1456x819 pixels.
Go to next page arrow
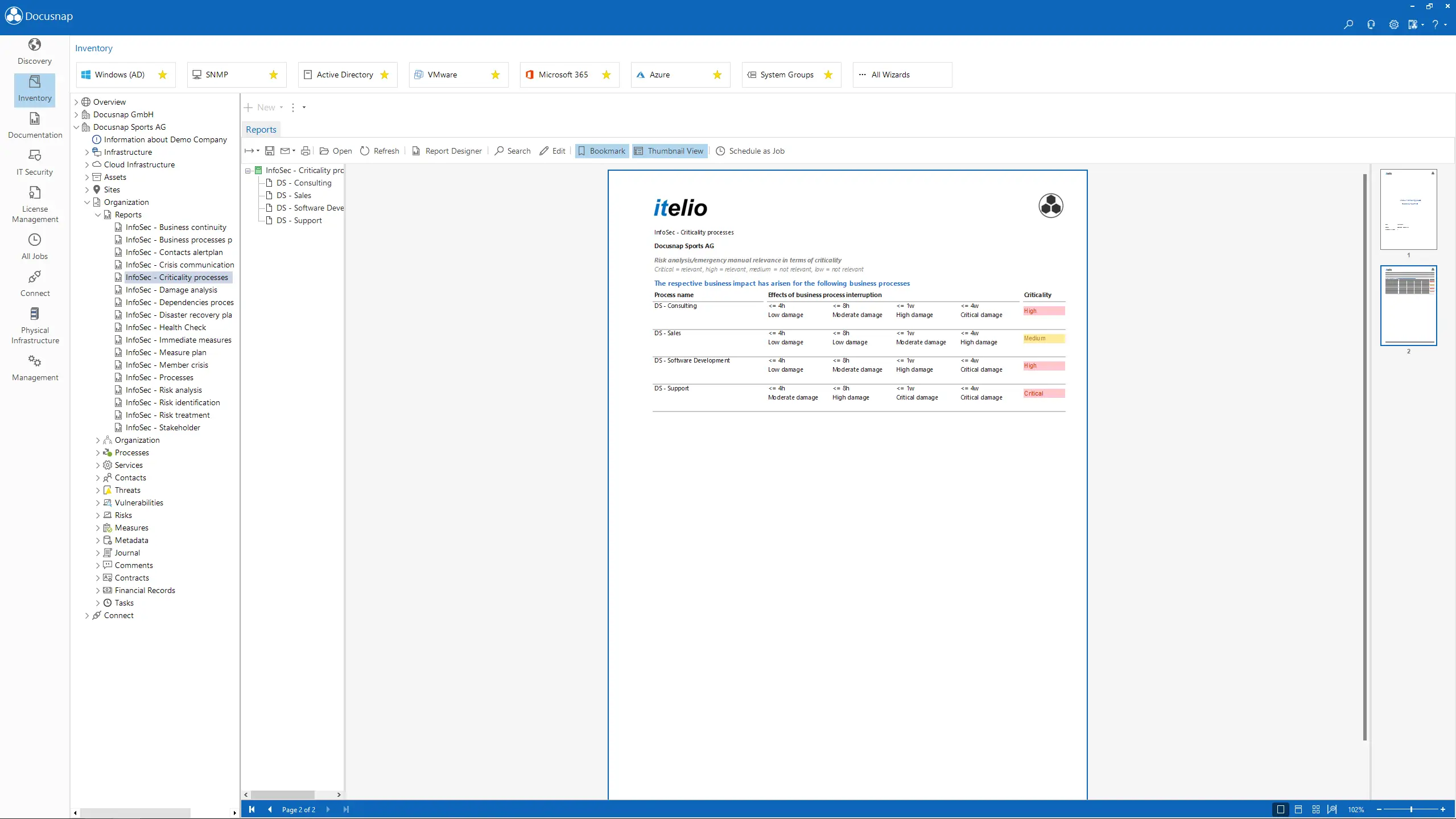coord(328,809)
